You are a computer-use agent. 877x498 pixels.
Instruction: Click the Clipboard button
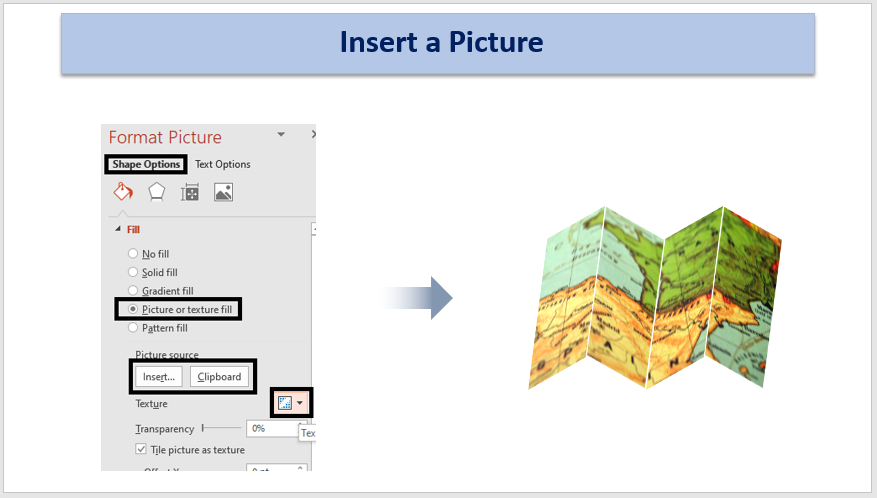tap(219, 377)
